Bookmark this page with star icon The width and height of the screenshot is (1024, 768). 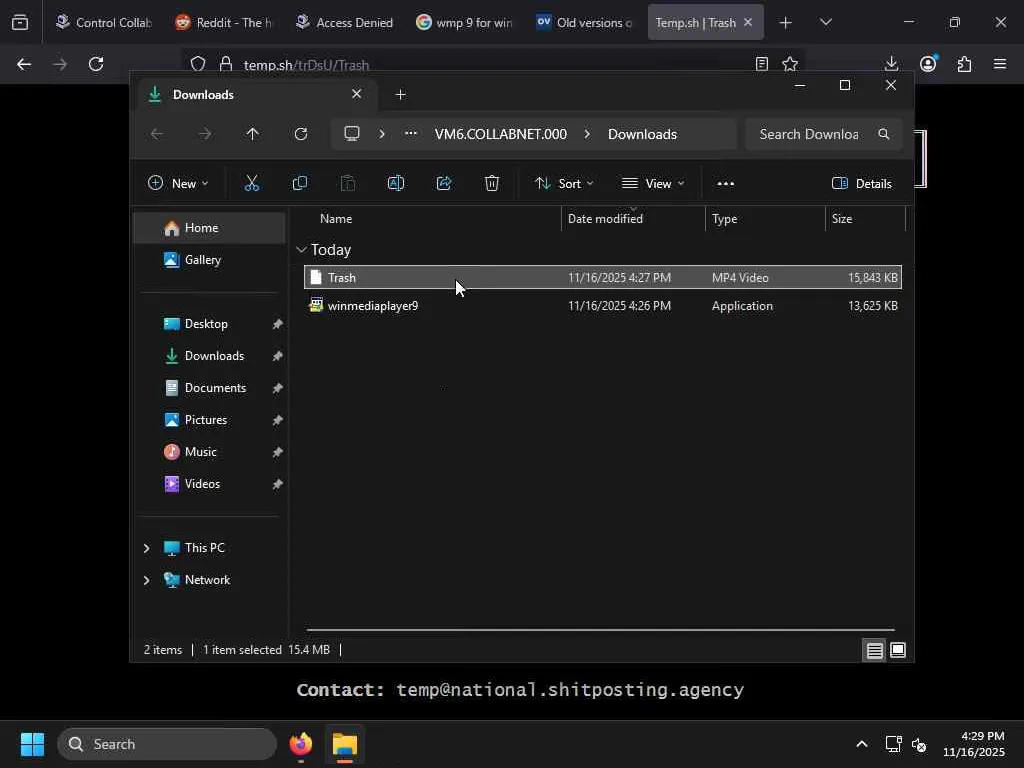coord(790,64)
